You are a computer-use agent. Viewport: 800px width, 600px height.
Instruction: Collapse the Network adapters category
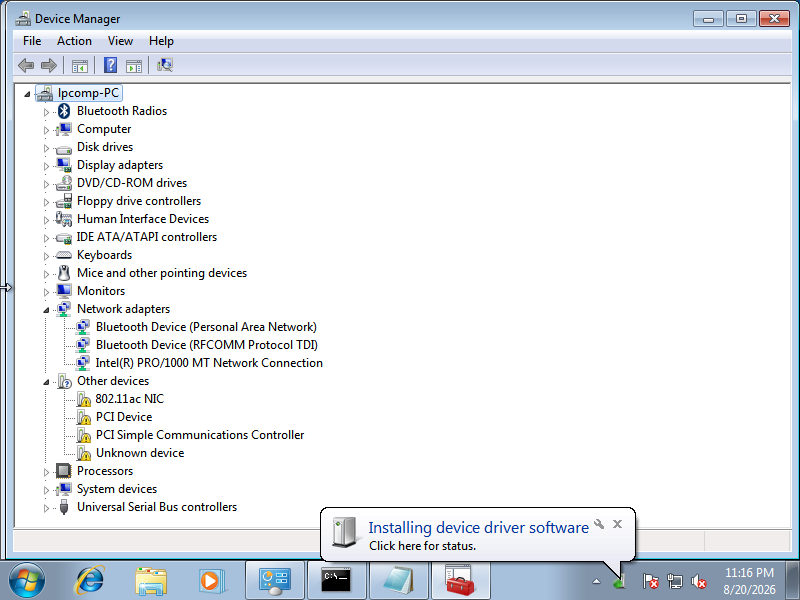[46, 310]
